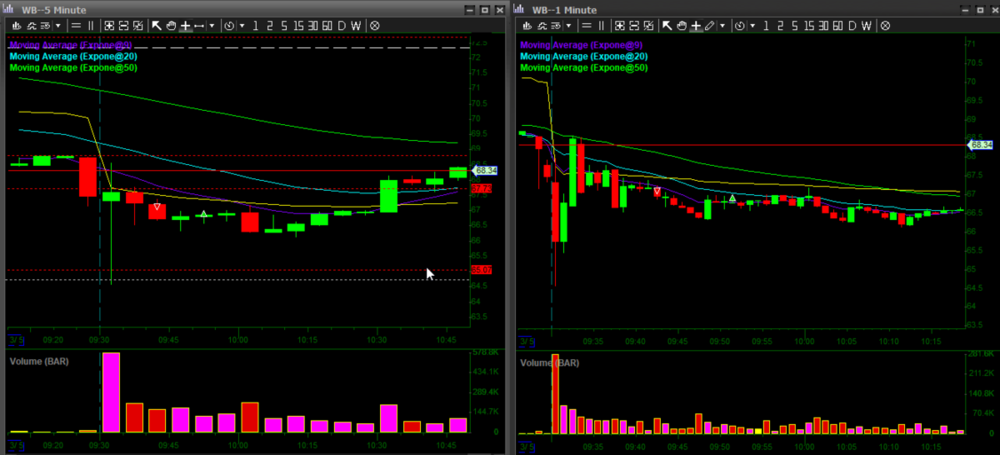Click the horizontal lines icon in 5 Minute toolbar

(x=74, y=25)
